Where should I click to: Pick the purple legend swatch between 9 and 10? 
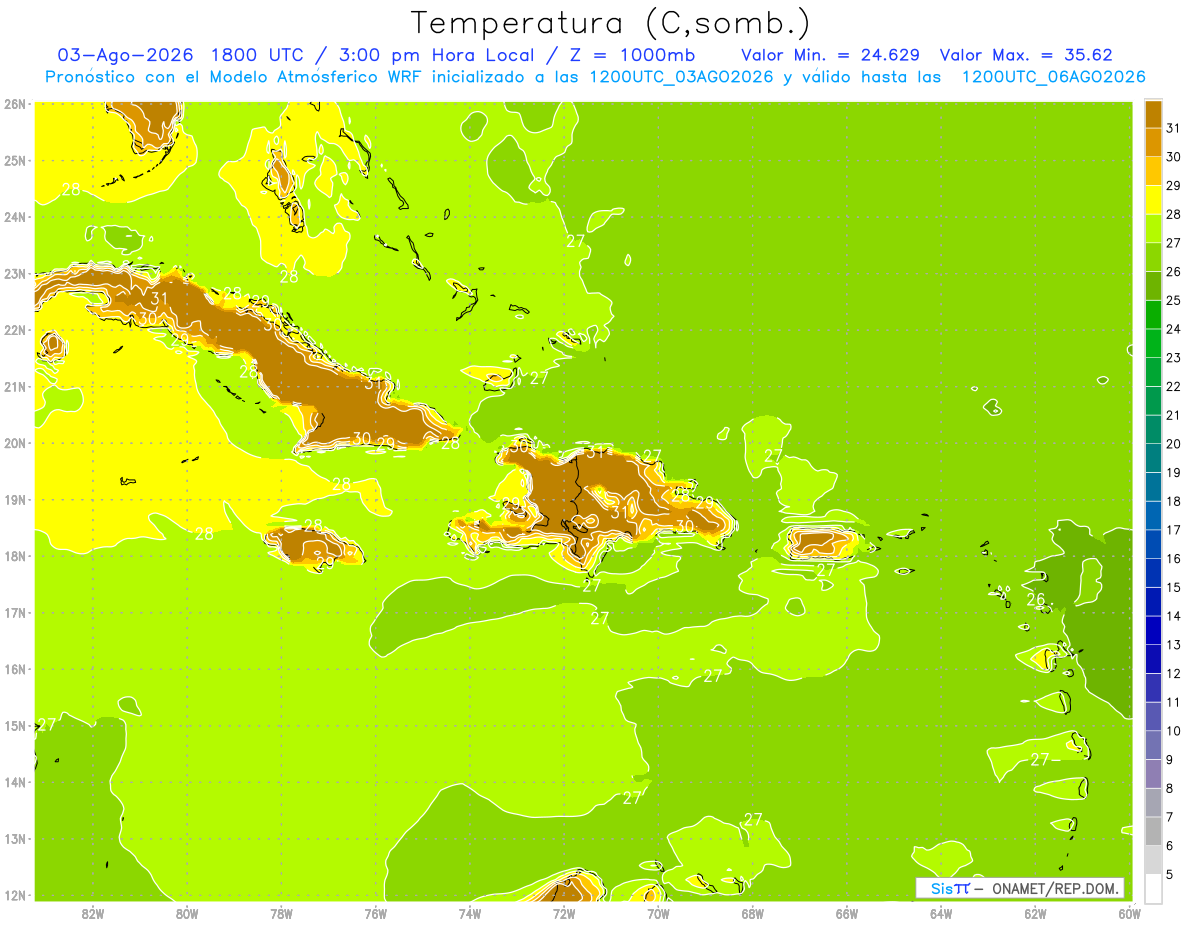pyautogui.click(x=1153, y=745)
